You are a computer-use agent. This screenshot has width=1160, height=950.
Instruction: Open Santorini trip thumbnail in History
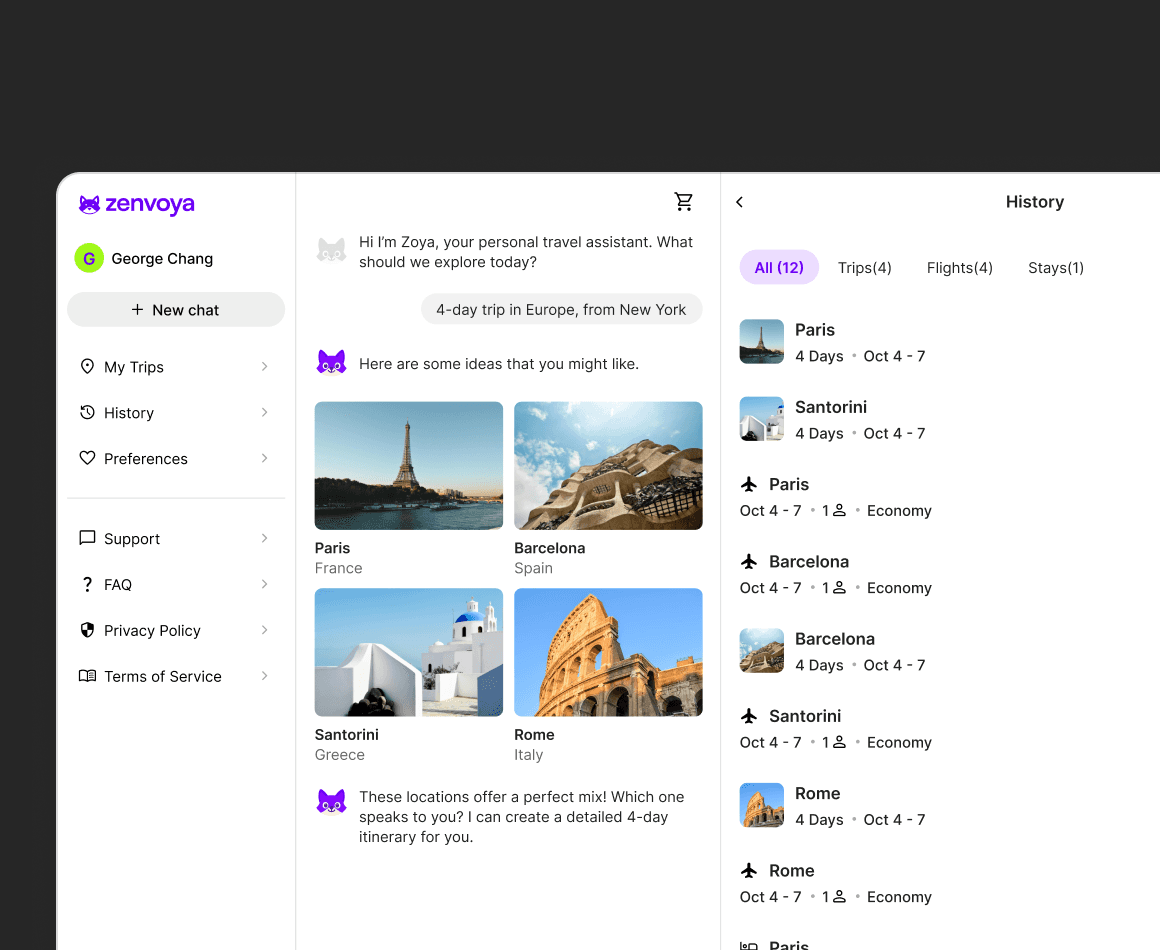(761, 418)
